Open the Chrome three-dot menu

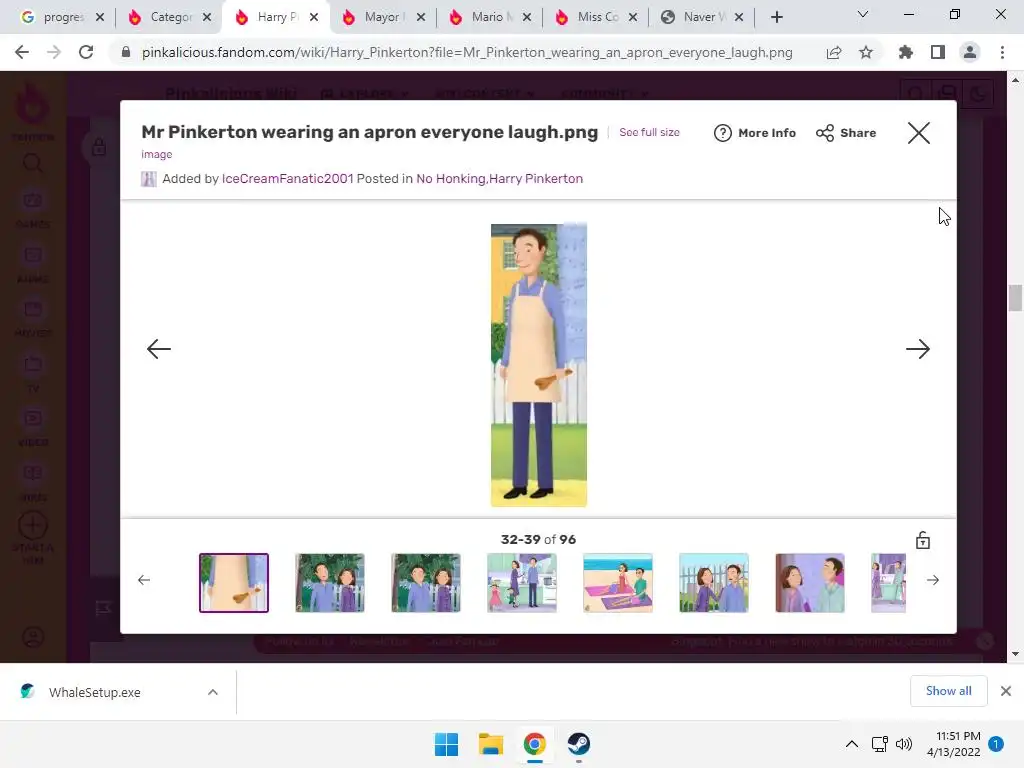(1002, 52)
